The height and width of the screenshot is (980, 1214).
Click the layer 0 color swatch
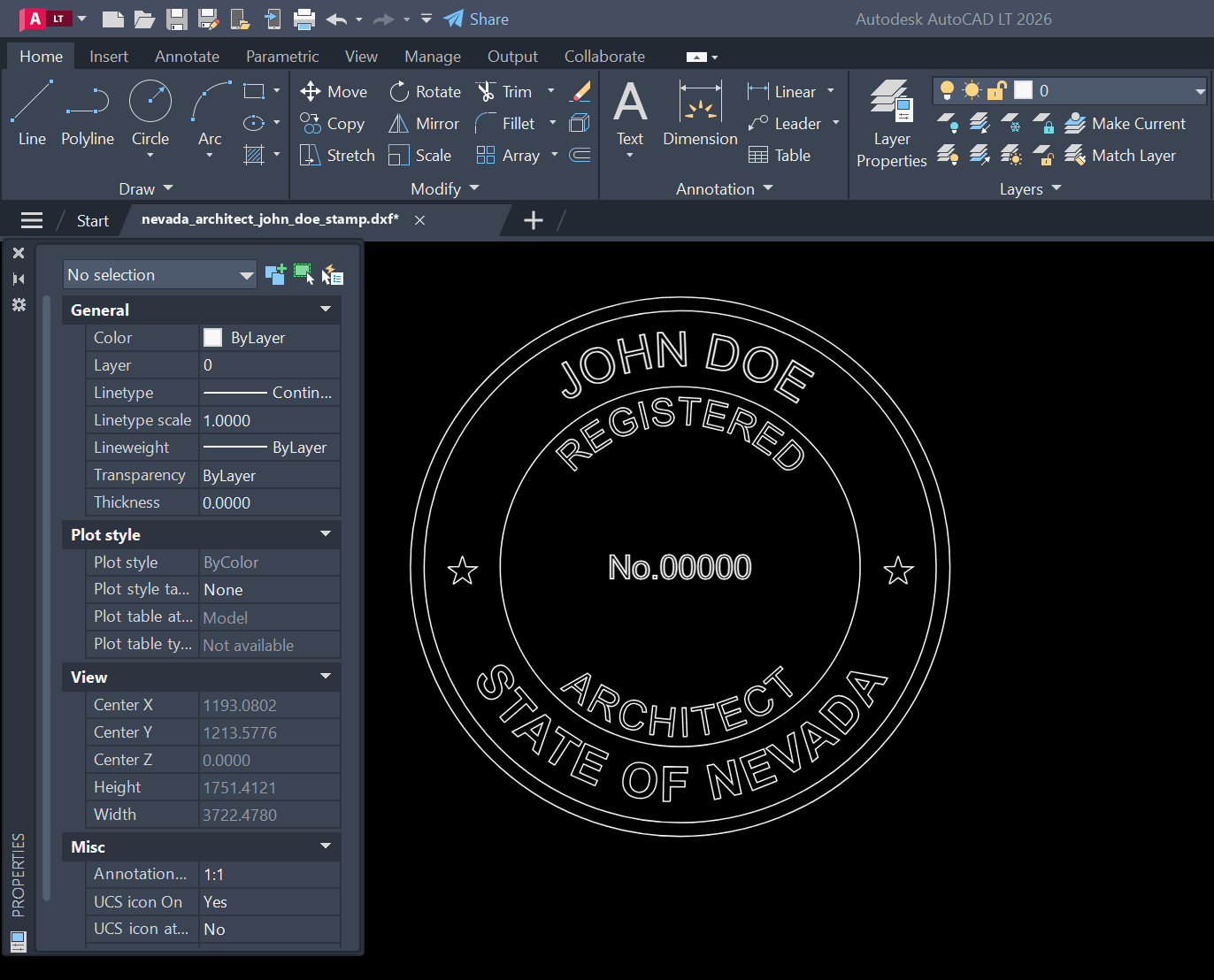click(1024, 90)
